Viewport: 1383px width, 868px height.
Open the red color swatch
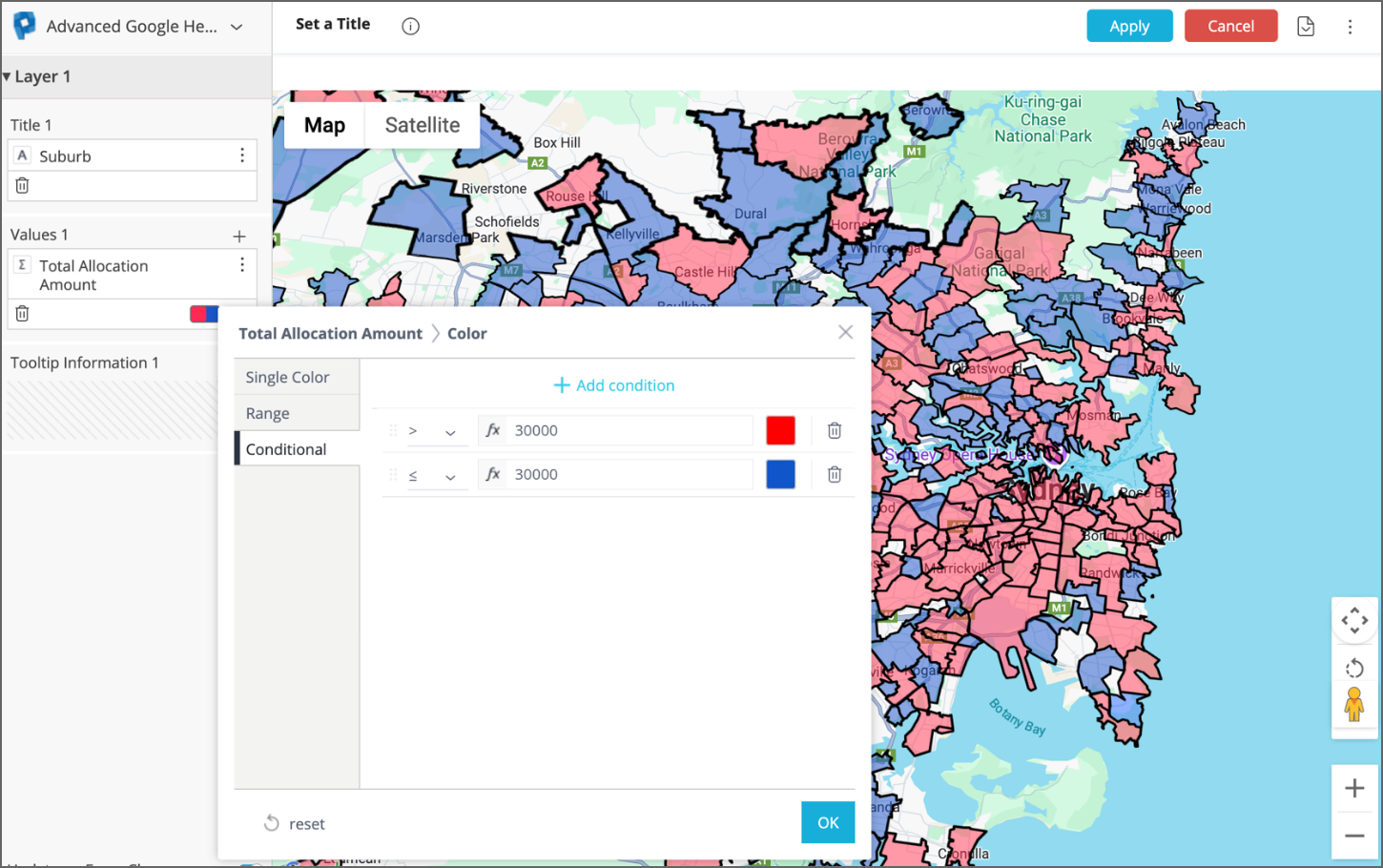[x=780, y=431]
